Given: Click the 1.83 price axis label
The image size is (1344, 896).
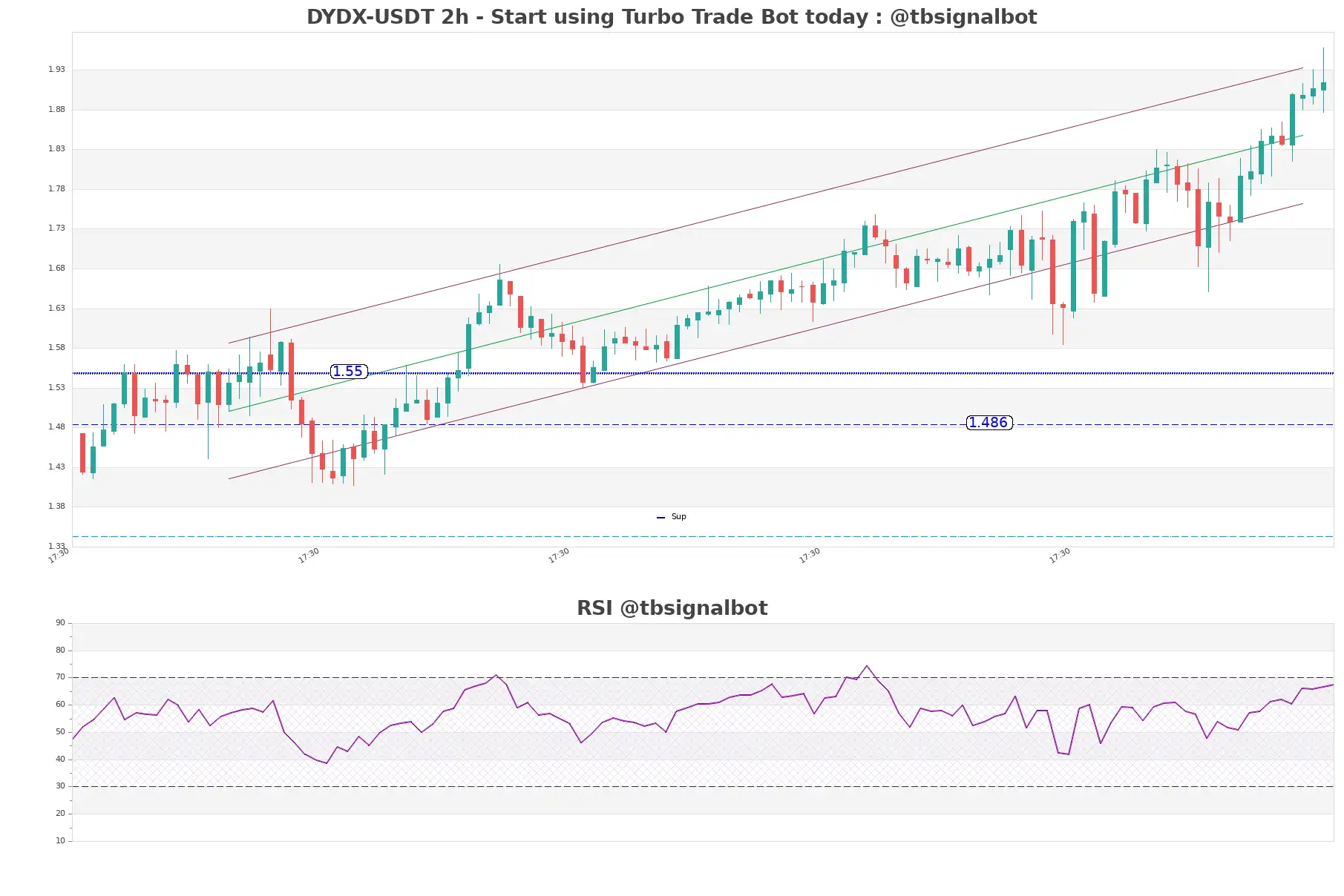Looking at the screenshot, I should coord(56,149).
